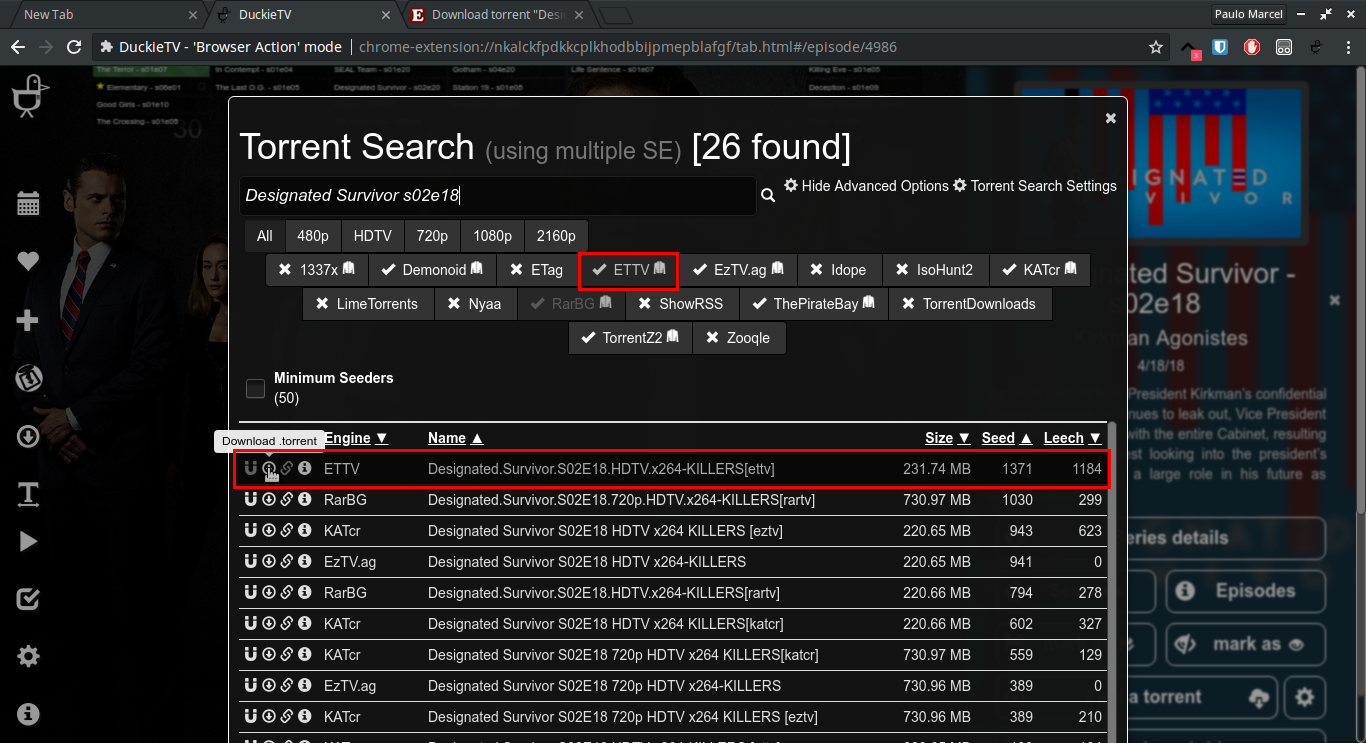Open Torrent Search Settings
The height and width of the screenshot is (743, 1366).
[x=1035, y=186]
